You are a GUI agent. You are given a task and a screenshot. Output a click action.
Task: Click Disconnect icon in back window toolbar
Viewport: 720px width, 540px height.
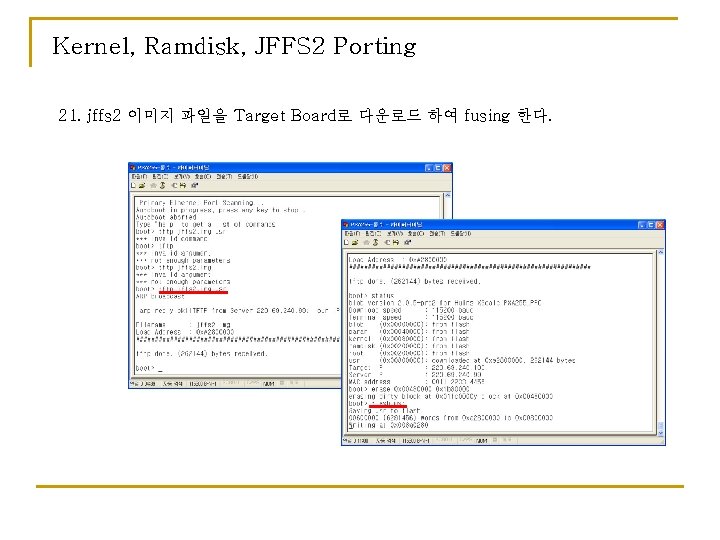click(162, 186)
